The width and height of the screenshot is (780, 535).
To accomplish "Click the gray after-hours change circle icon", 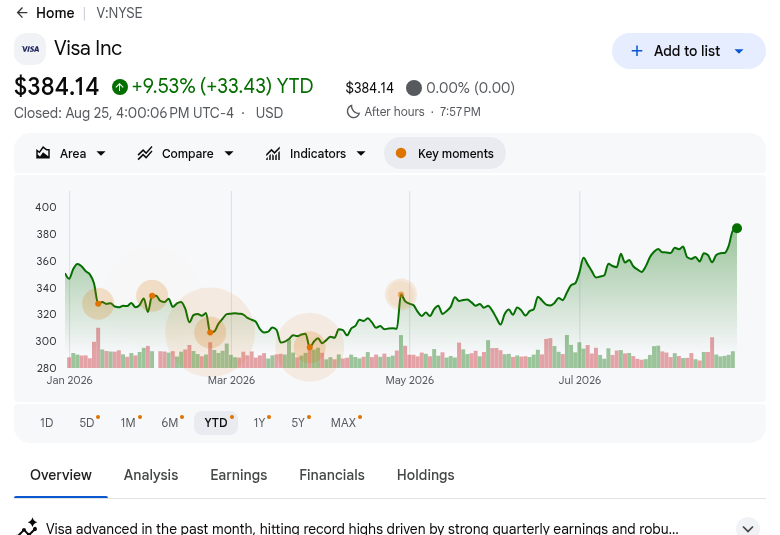I will point(413,88).
